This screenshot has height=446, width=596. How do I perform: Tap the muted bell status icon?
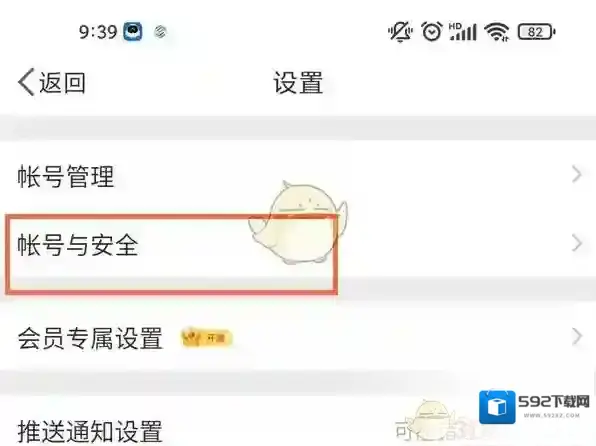coord(400,32)
